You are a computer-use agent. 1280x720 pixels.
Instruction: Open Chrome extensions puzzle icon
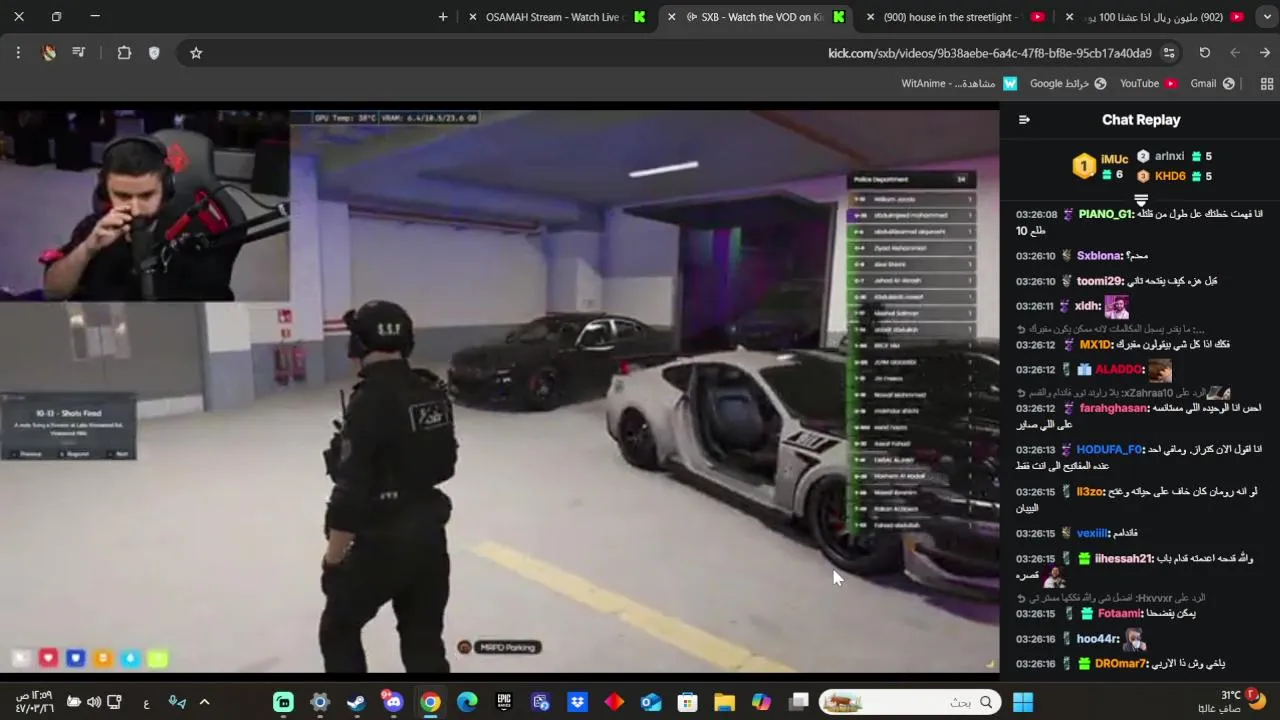click(x=124, y=53)
